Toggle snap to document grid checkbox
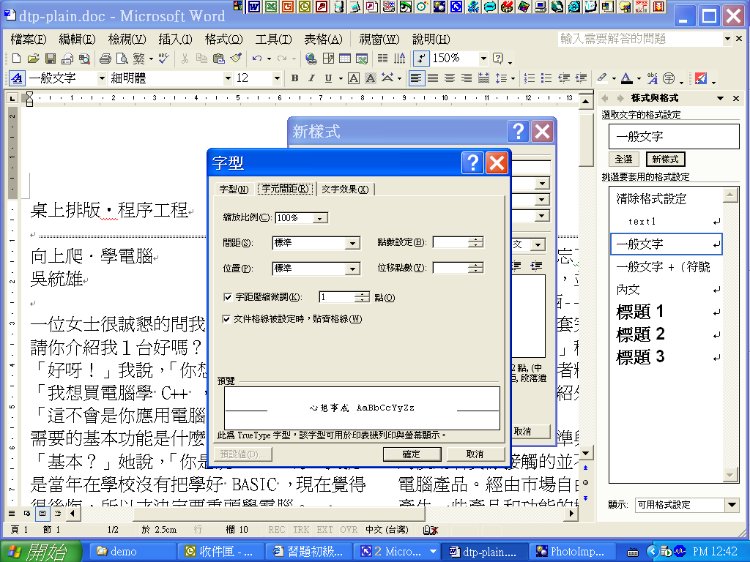The width and height of the screenshot is (750, 562). coord(227,319)
